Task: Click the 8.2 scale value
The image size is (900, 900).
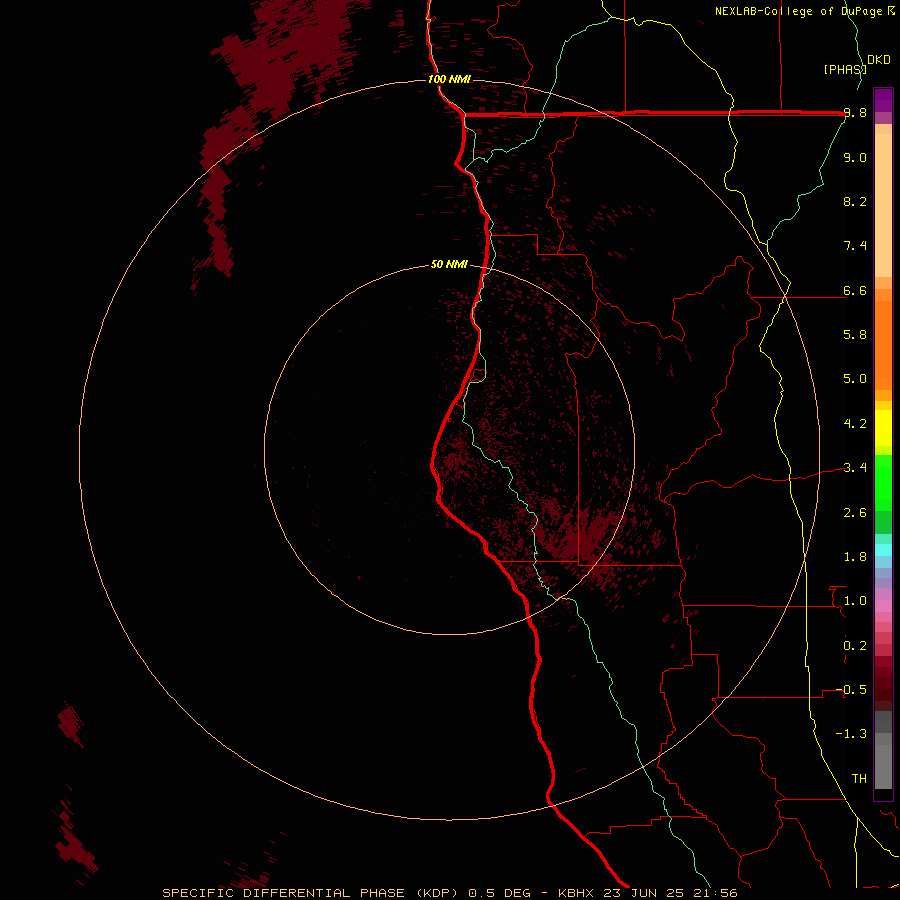Action: click(855, 201)
